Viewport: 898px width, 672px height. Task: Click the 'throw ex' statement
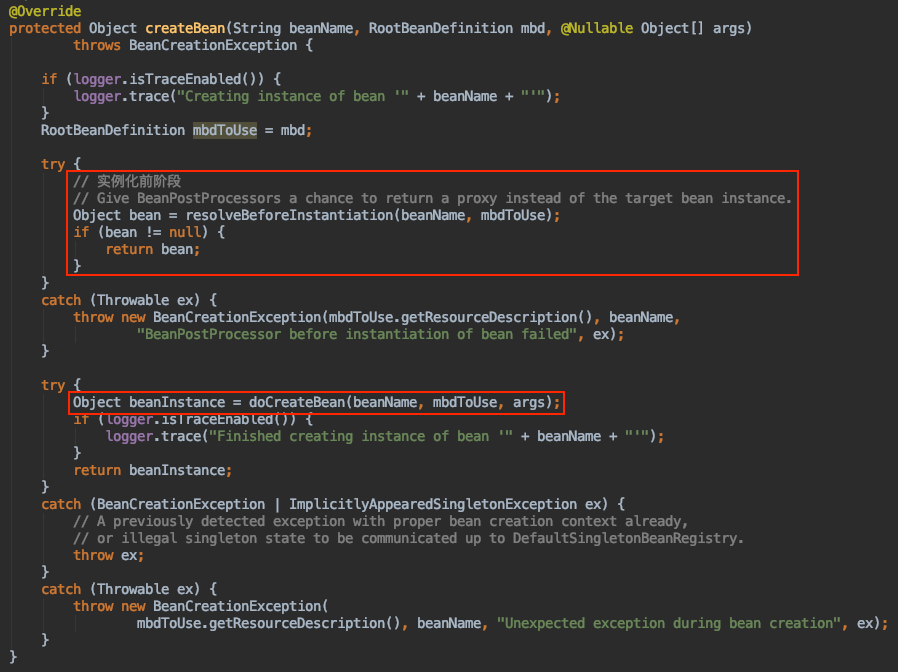[108, 555]
